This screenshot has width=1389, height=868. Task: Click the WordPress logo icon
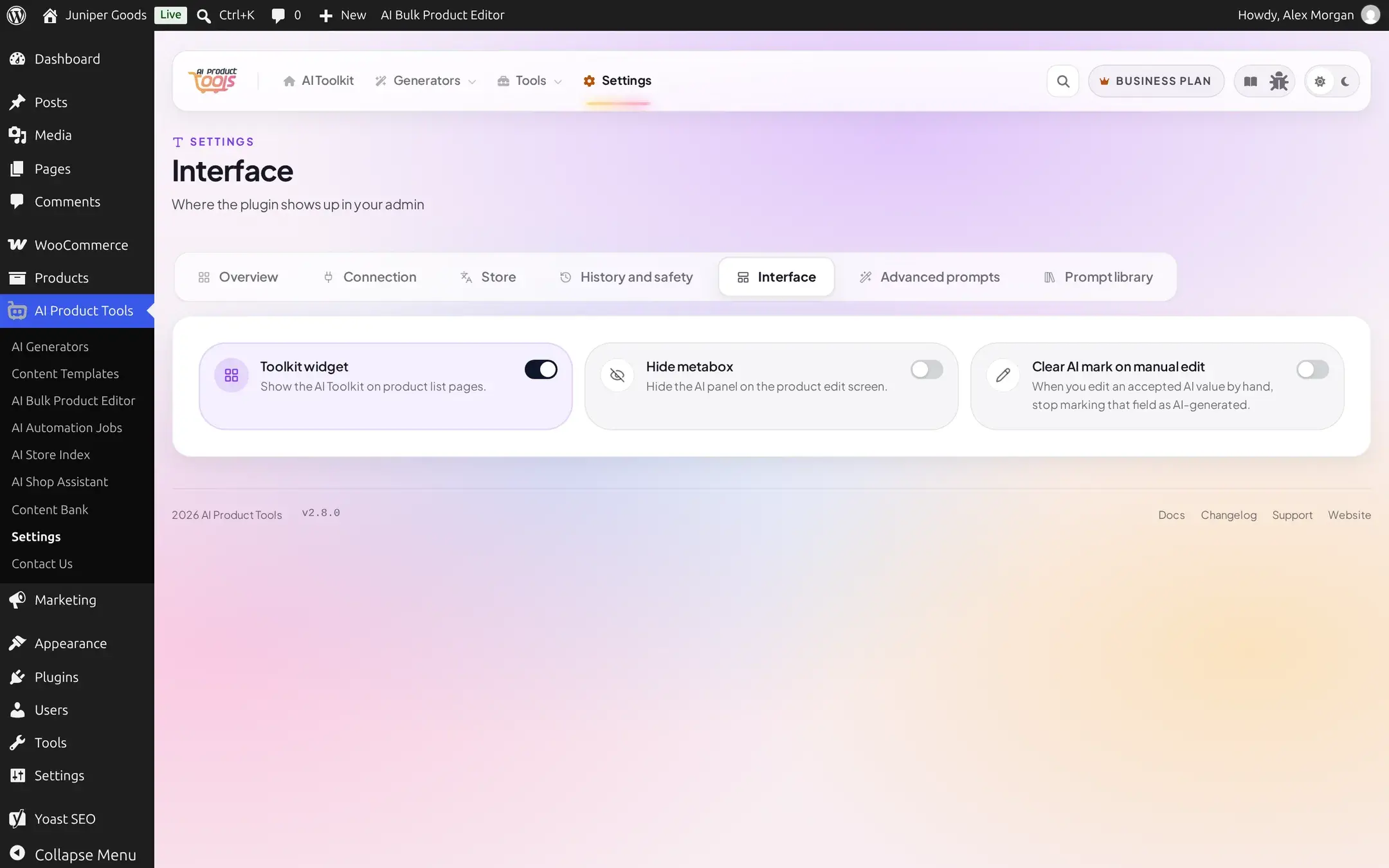pyautogui.click(x=16, y=15)
